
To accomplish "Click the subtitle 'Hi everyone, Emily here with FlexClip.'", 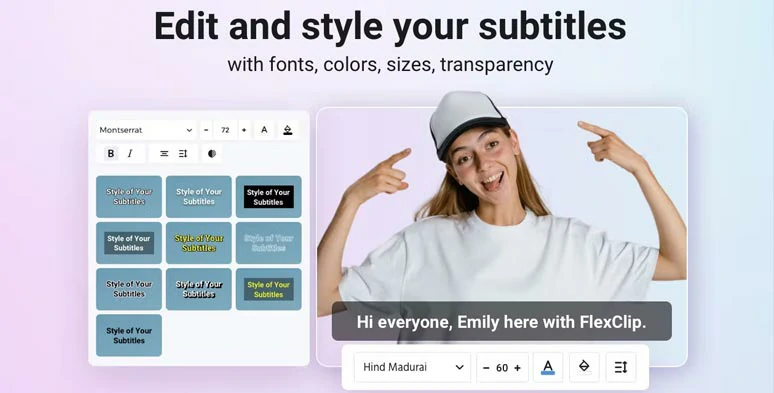I will coord(502,322).
